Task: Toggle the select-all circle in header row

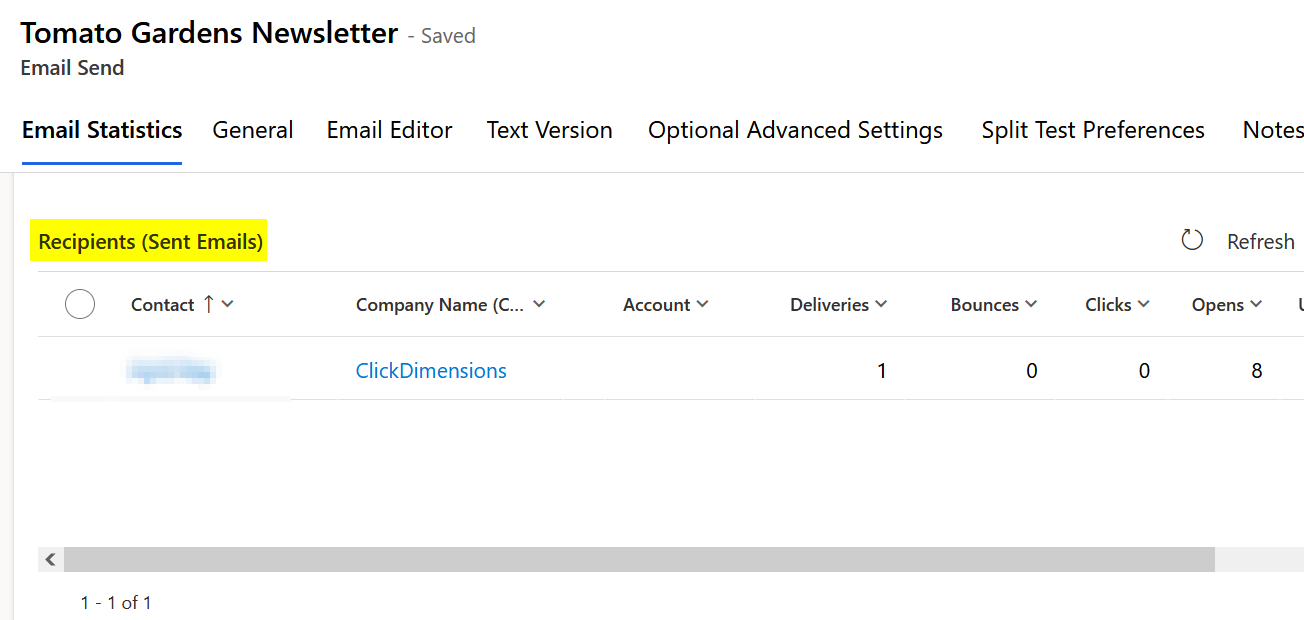Action: pyautogui.click(x=80, y=304)
